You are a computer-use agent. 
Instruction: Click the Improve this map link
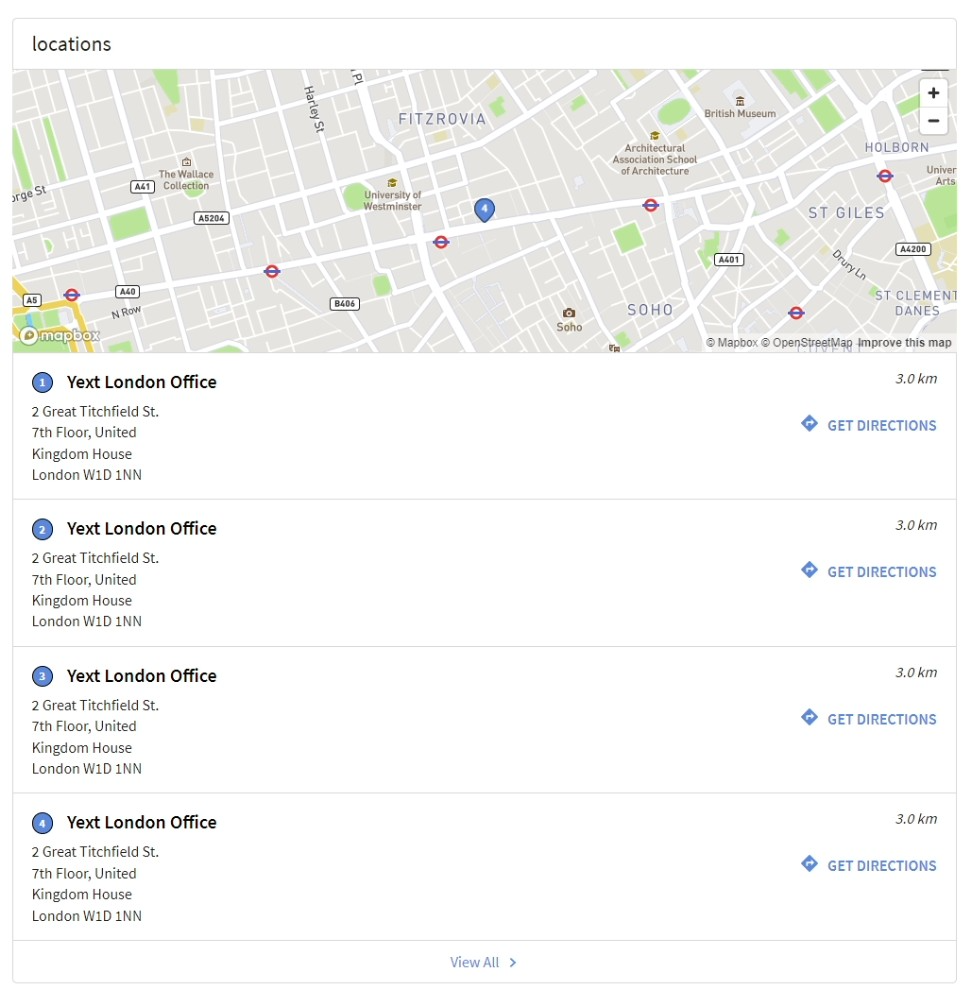[x=904, y=343]
